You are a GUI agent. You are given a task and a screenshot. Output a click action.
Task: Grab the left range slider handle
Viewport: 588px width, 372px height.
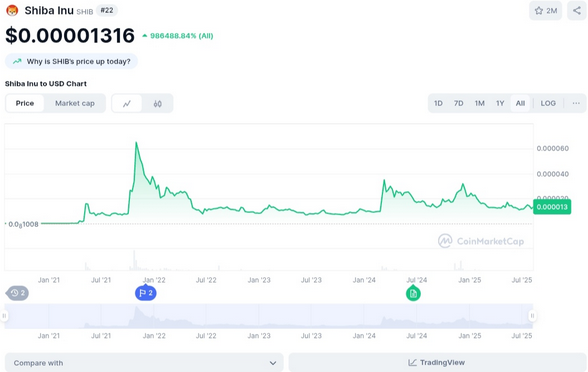click(4, 316)
